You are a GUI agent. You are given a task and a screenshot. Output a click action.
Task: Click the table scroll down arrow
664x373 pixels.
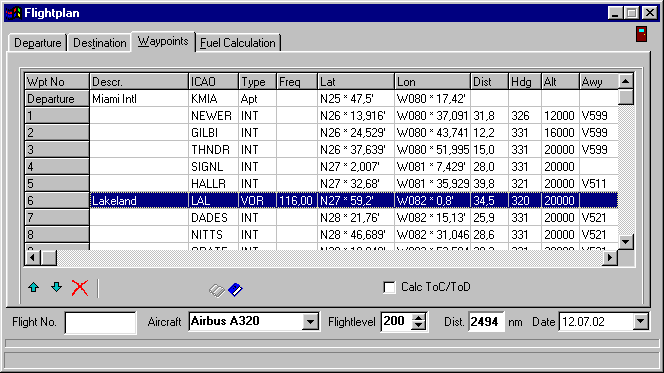click(x=625, y=242)
